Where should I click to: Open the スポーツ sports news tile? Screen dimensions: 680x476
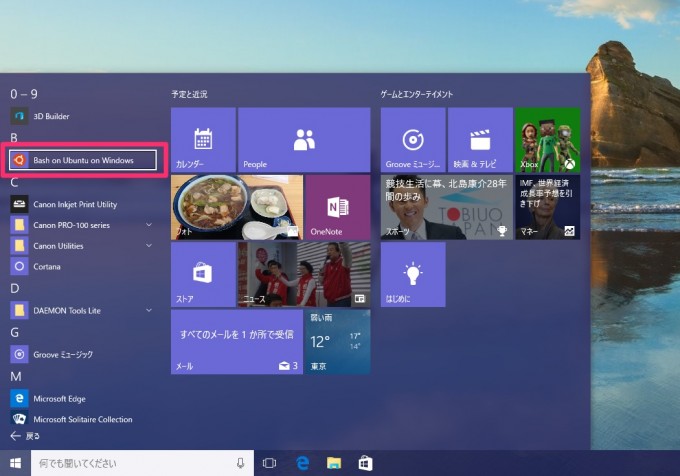point(447,207)
